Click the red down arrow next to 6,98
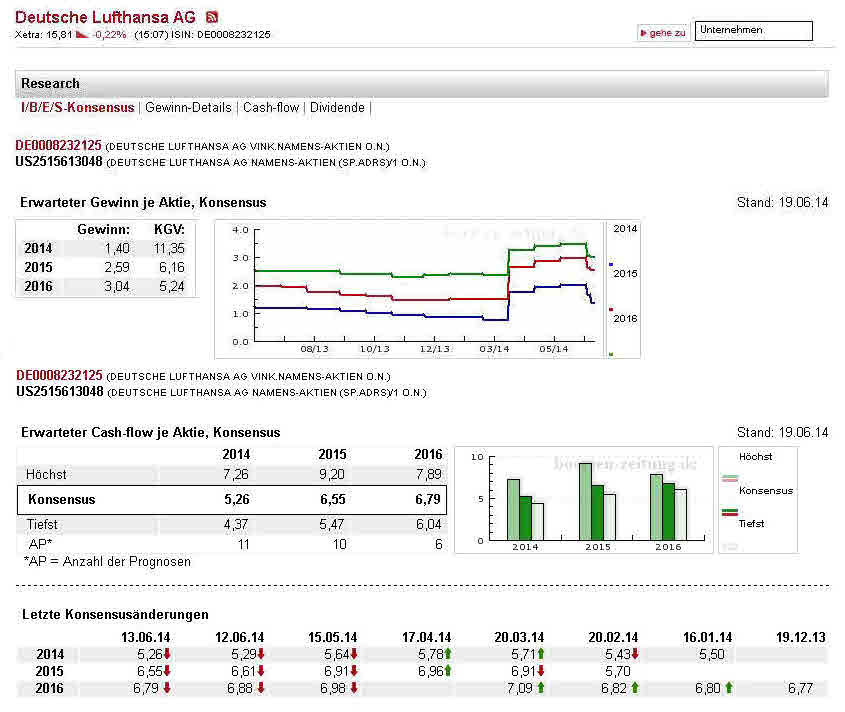 tap(354, 688)
